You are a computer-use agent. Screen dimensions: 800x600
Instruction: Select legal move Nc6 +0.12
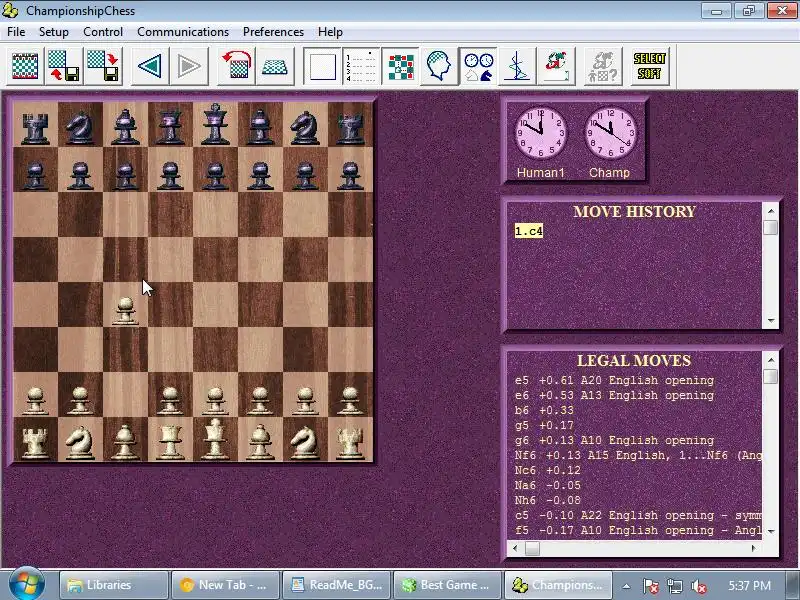tap(547, 470)
